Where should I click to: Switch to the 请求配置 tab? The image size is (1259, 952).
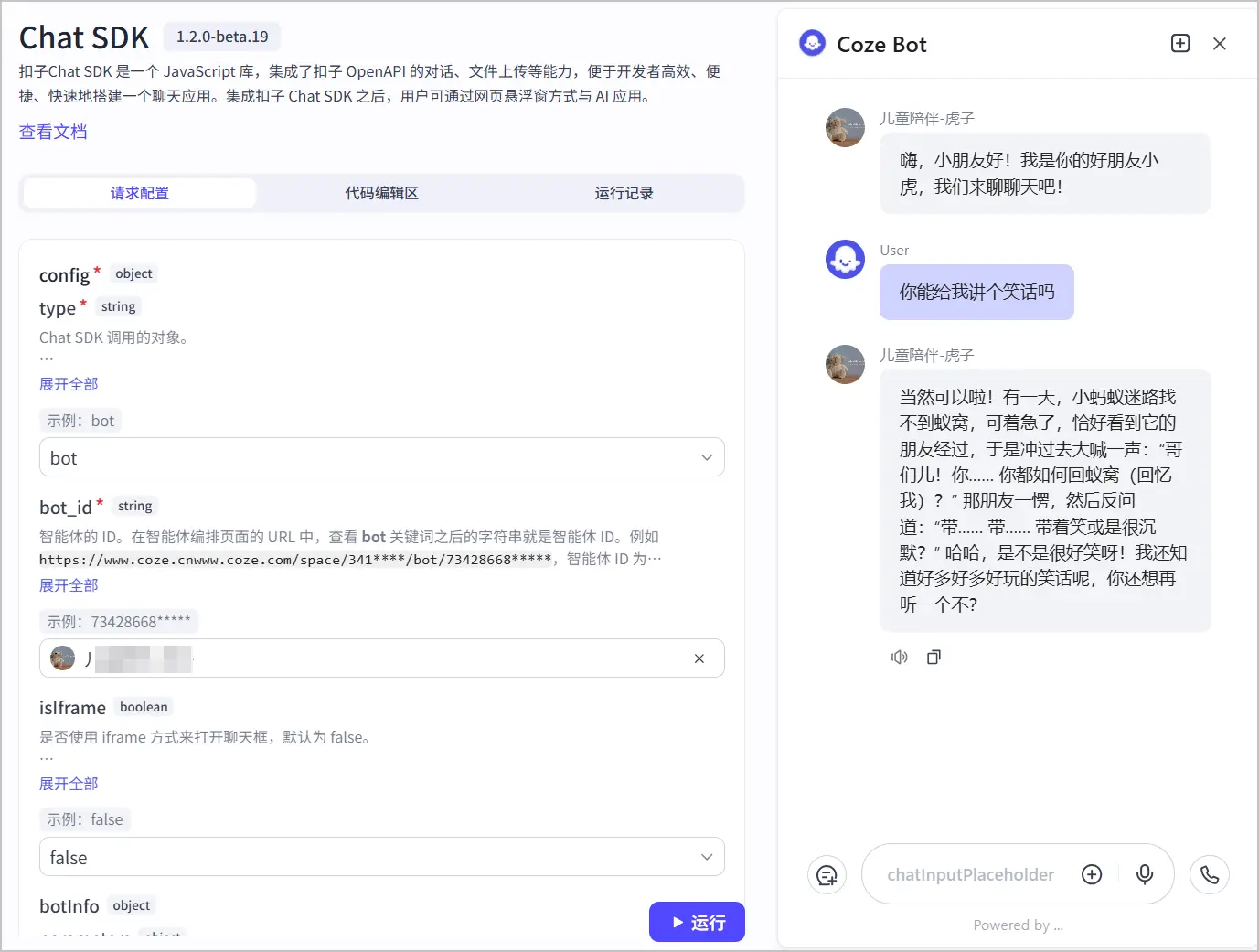pos(140,193)
